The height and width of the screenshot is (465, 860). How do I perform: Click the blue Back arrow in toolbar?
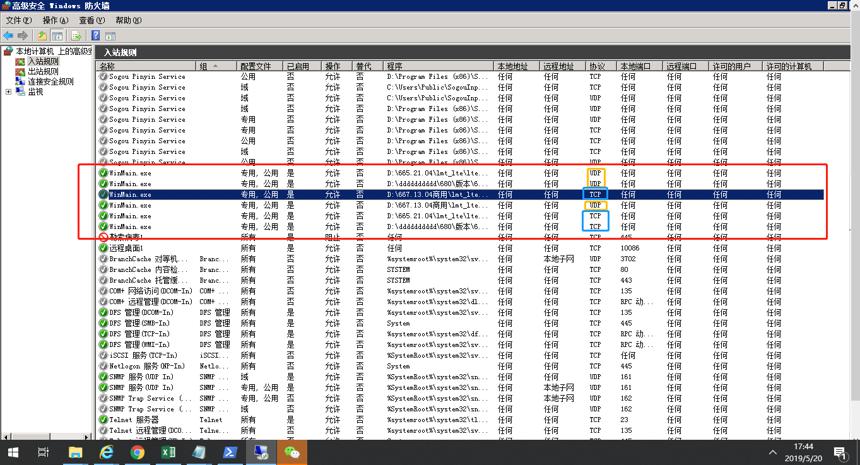tap(8, 36)
